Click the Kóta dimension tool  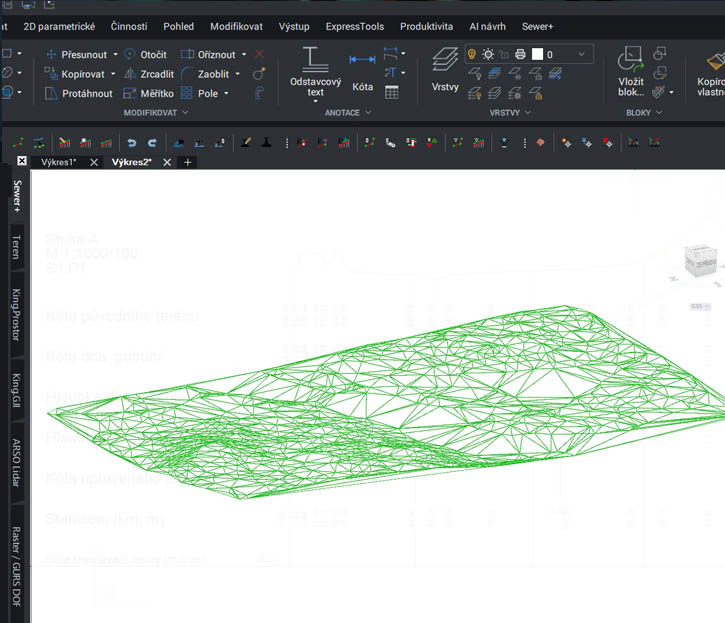[362, 61]
